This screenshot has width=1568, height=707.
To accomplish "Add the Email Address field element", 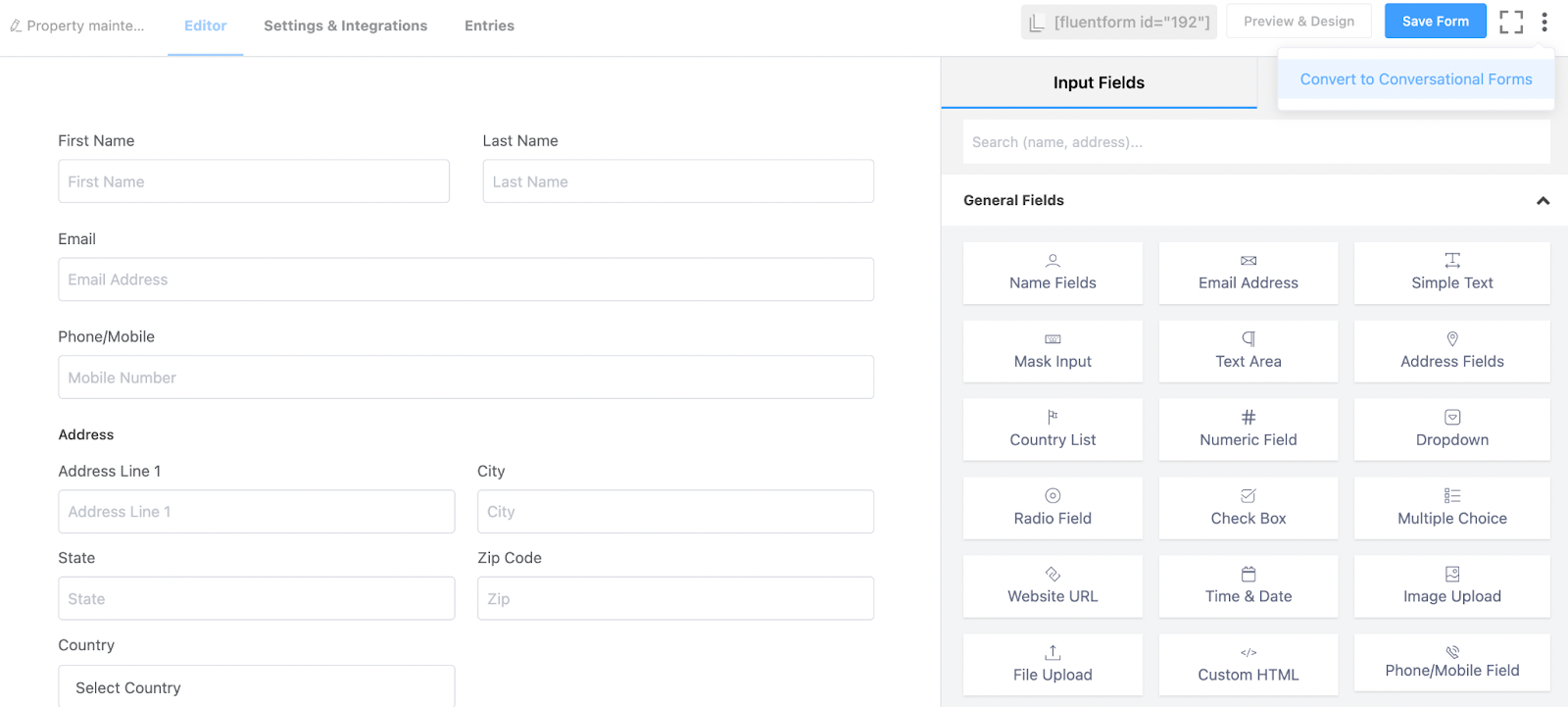I will 1248,273.
